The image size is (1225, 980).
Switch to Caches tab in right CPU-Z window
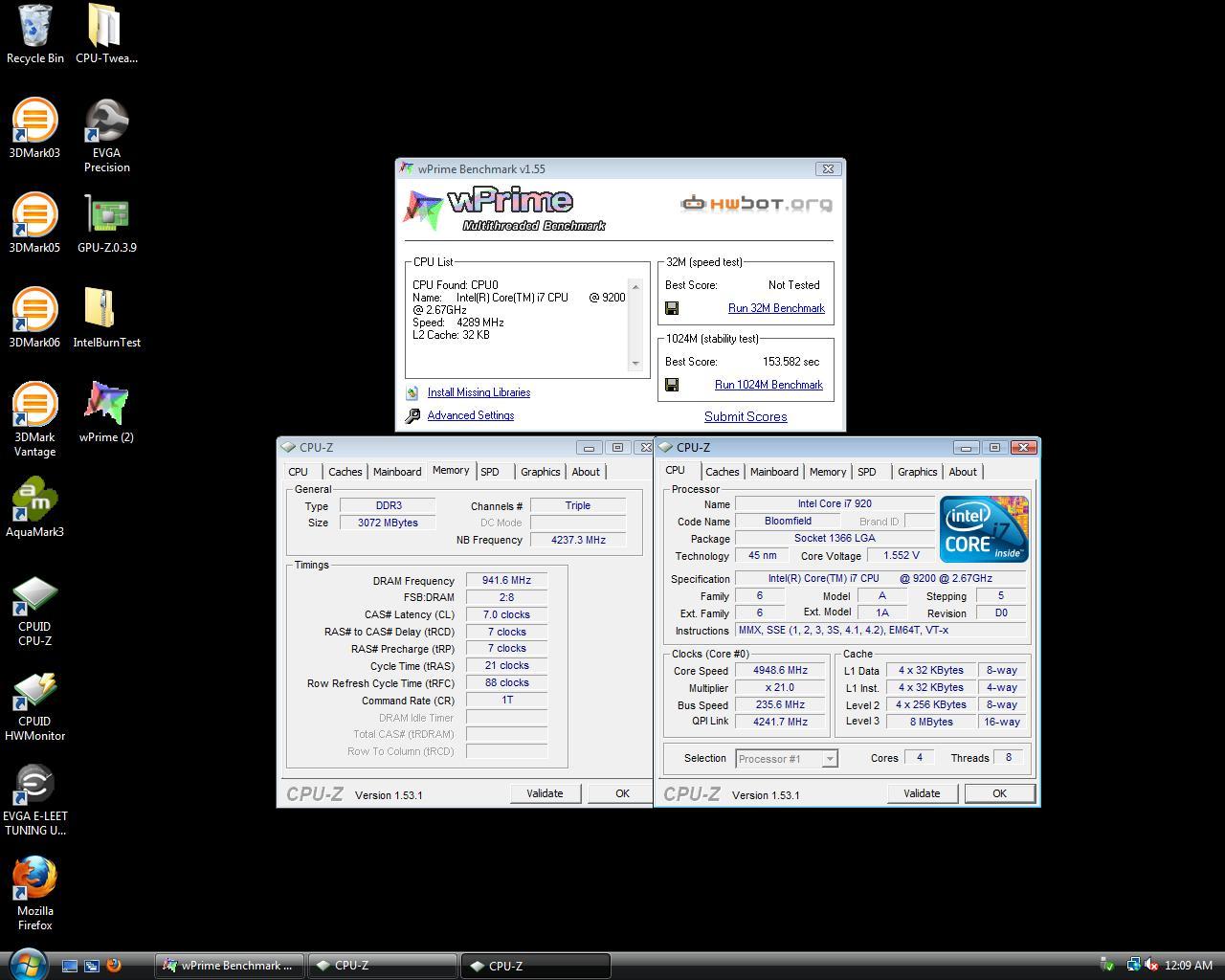tap(722, 472)
